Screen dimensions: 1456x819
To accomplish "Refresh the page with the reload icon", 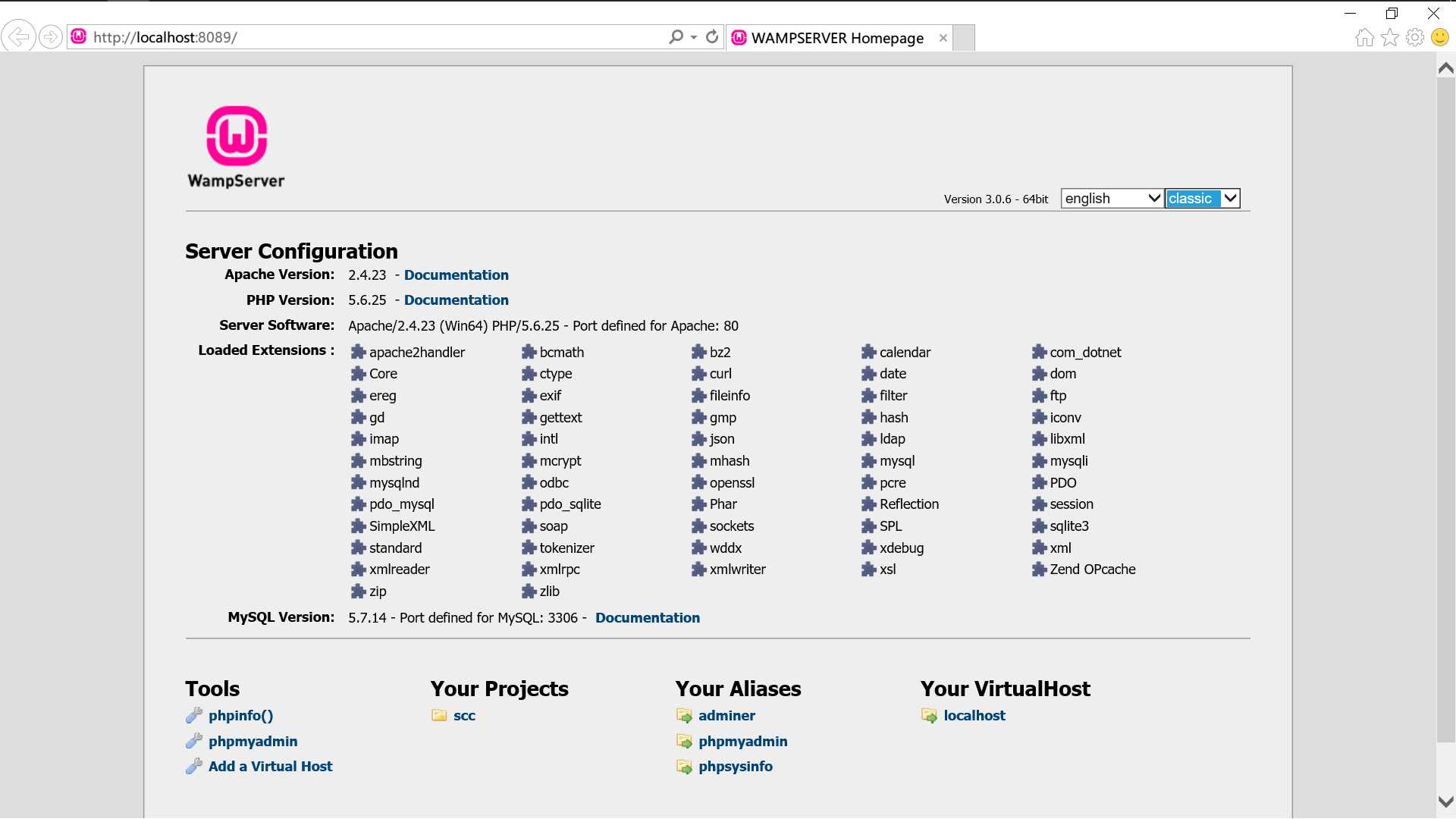I will [x=712, y=36].
